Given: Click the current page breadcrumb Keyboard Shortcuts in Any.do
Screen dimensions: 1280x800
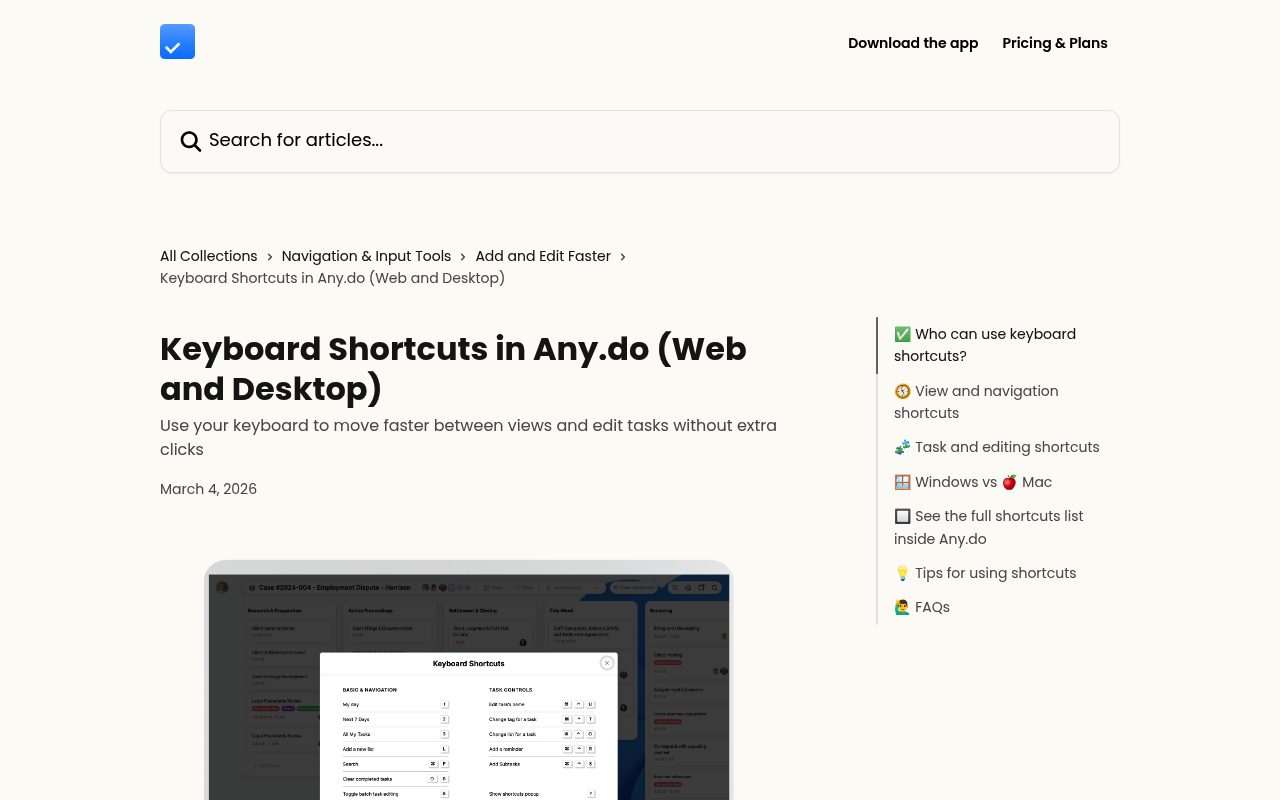Looking at the screenshot, I should (332, 278).
